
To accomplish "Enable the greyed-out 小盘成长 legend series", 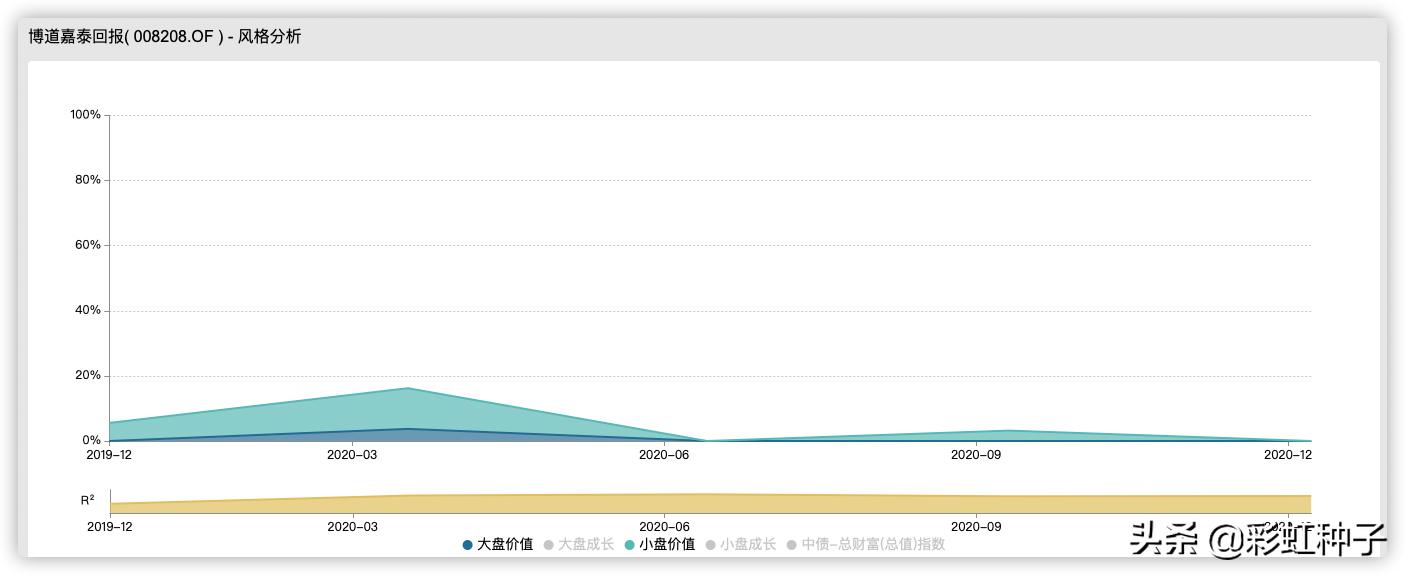I will 741,545.
